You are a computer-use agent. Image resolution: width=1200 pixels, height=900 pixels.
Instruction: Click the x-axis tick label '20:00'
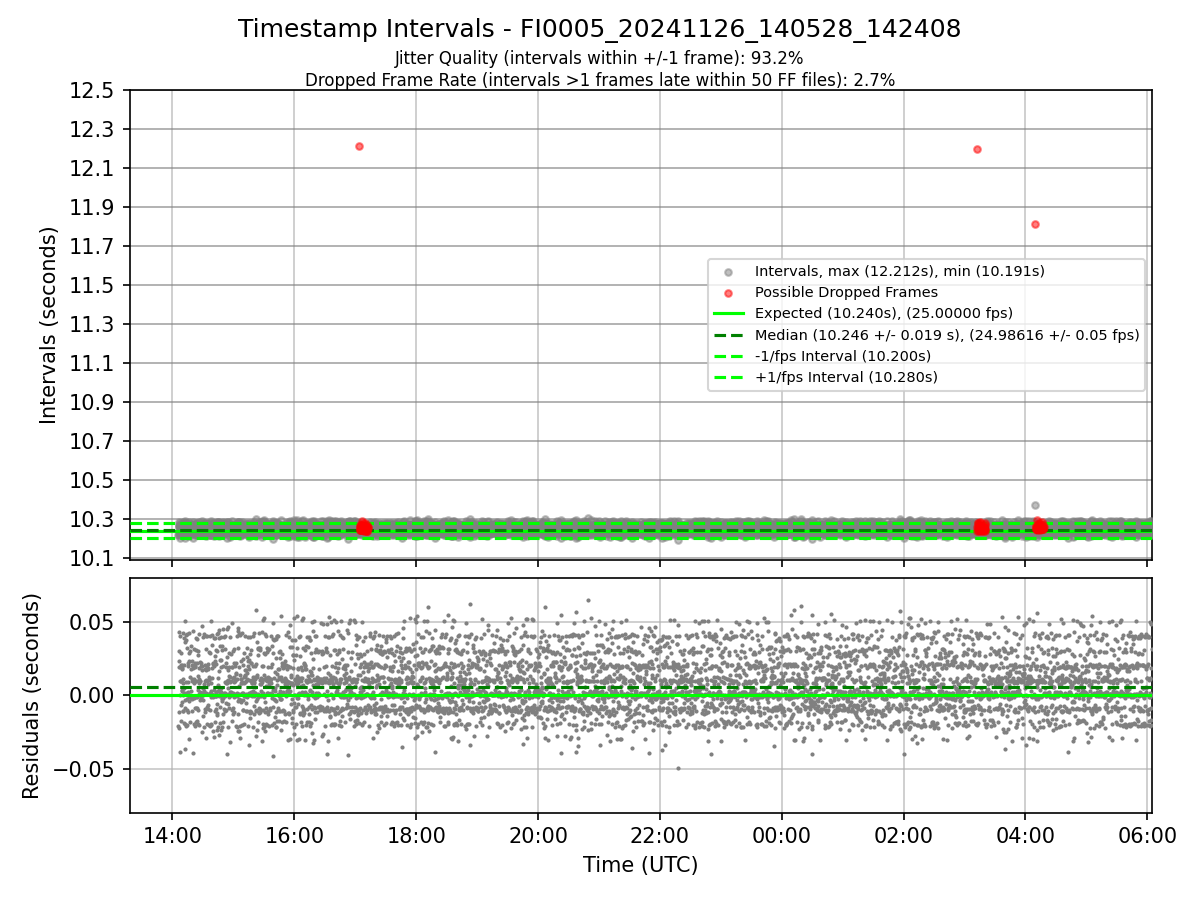(538, 834)
